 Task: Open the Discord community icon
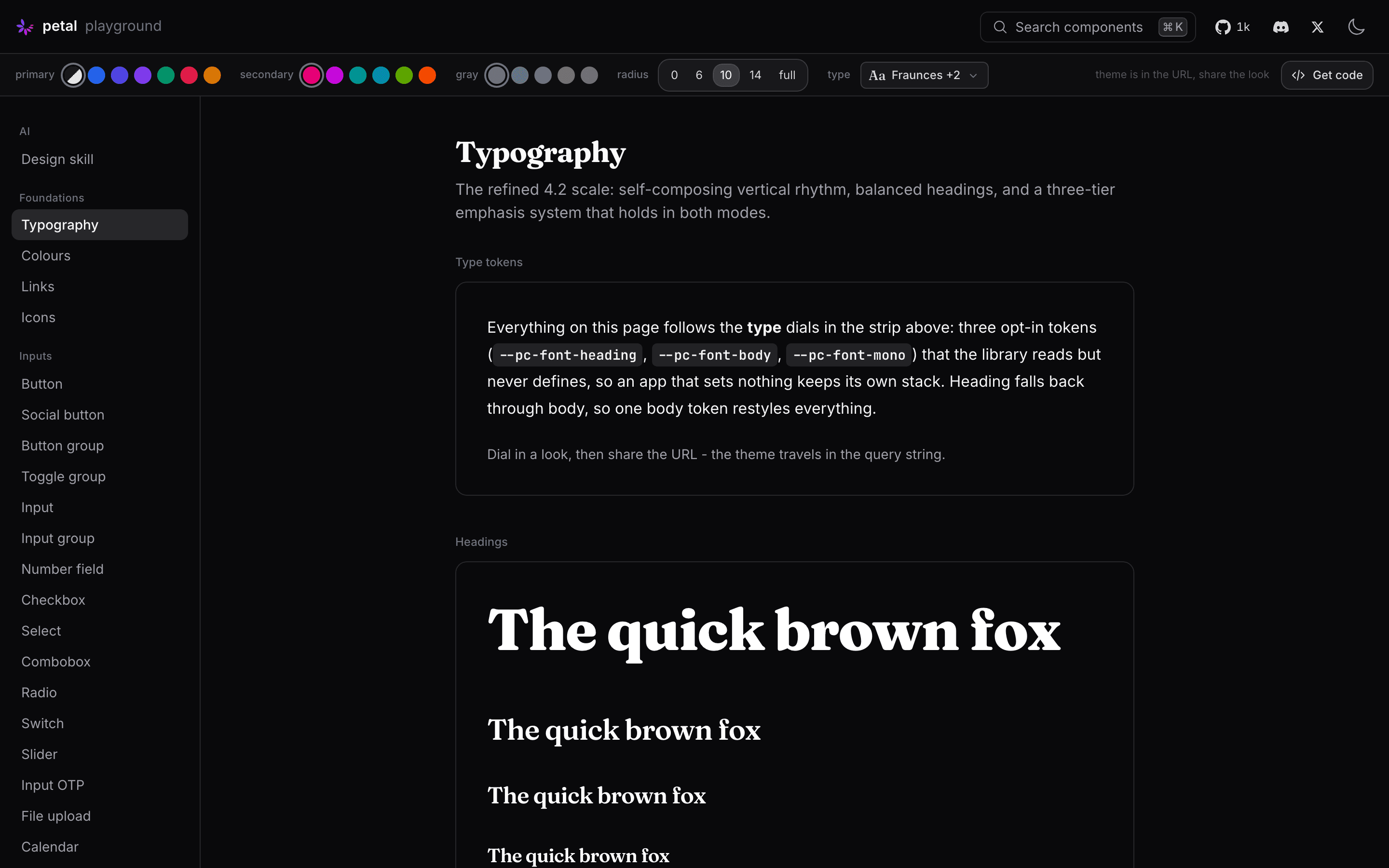1280,27
